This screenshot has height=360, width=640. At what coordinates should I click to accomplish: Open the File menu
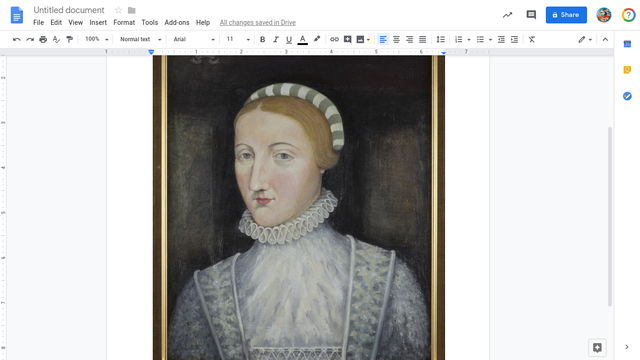(x=38, y=22)
